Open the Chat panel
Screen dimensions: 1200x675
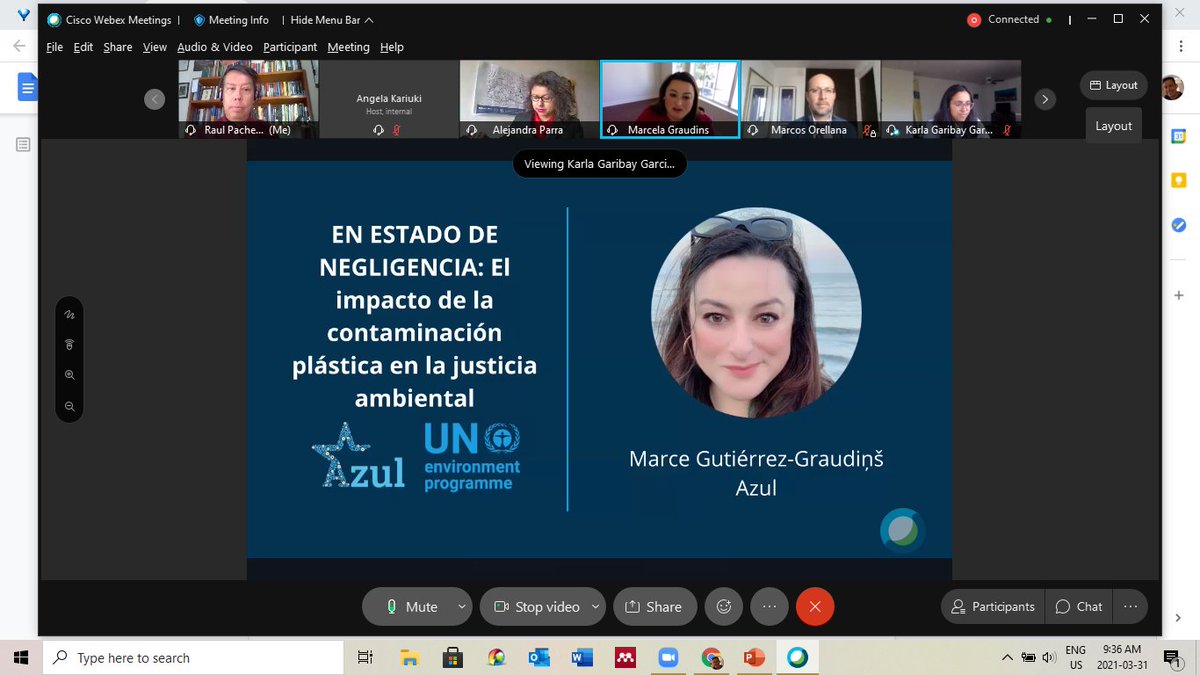[x=1079, y=606]
